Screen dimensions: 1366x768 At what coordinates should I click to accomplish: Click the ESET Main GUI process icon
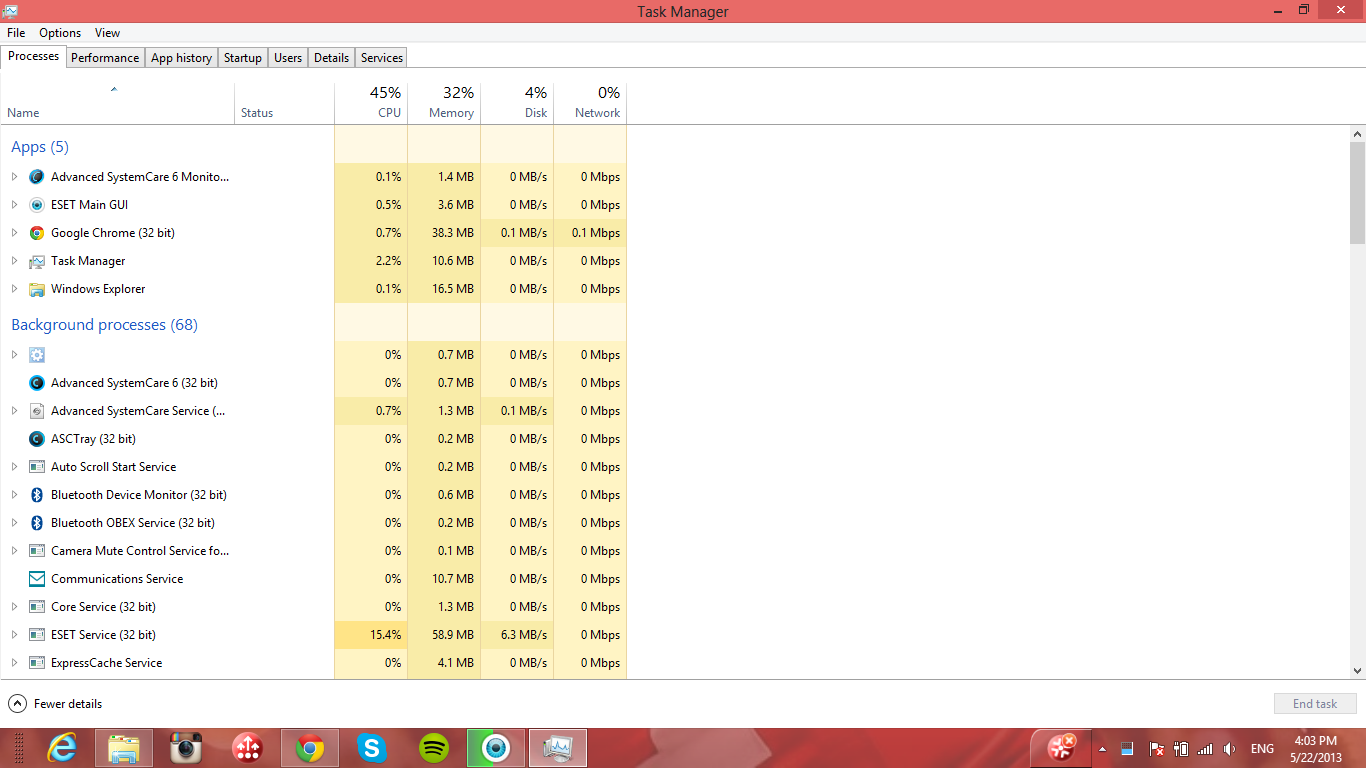pyautogui.click(x=37, y=205)
